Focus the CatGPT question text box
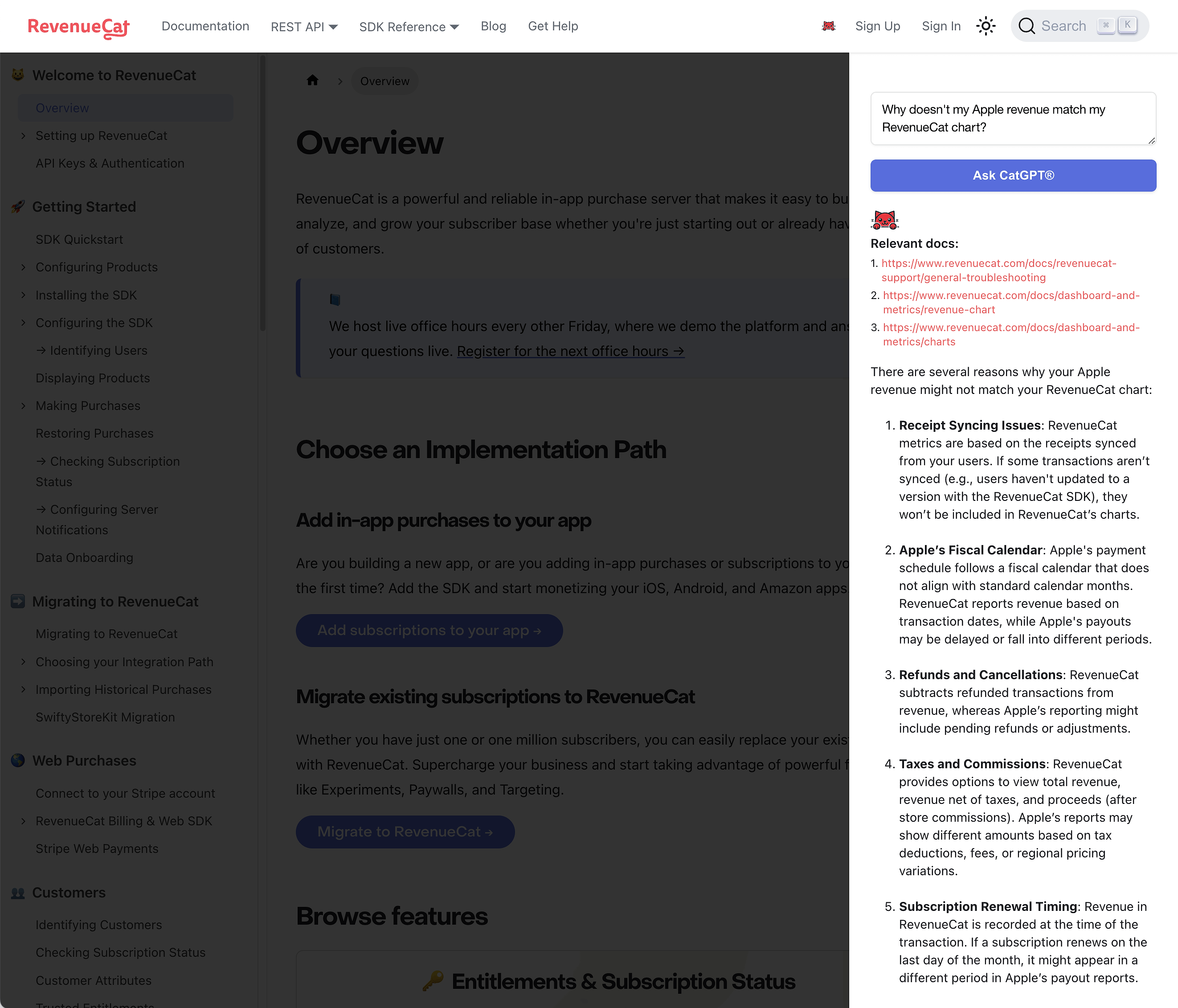Image resolution: width=1178 pixels, height=1008 pixels. [x=1013, y=118]
